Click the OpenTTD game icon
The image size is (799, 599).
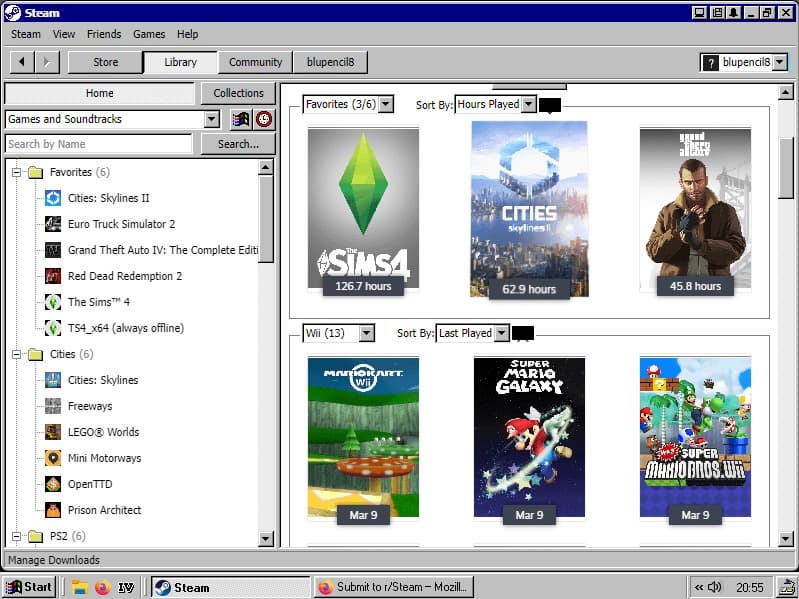(52, 483)
